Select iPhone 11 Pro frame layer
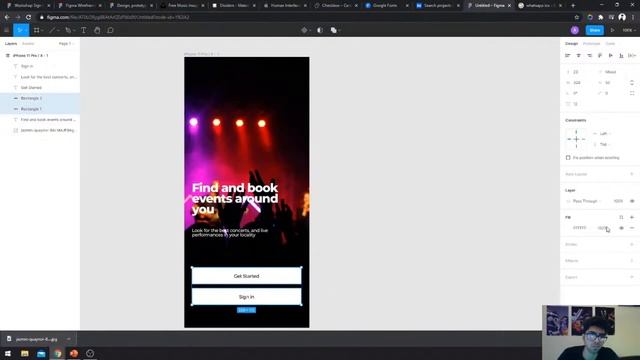The image size is (640, 360). pos(31,56)
